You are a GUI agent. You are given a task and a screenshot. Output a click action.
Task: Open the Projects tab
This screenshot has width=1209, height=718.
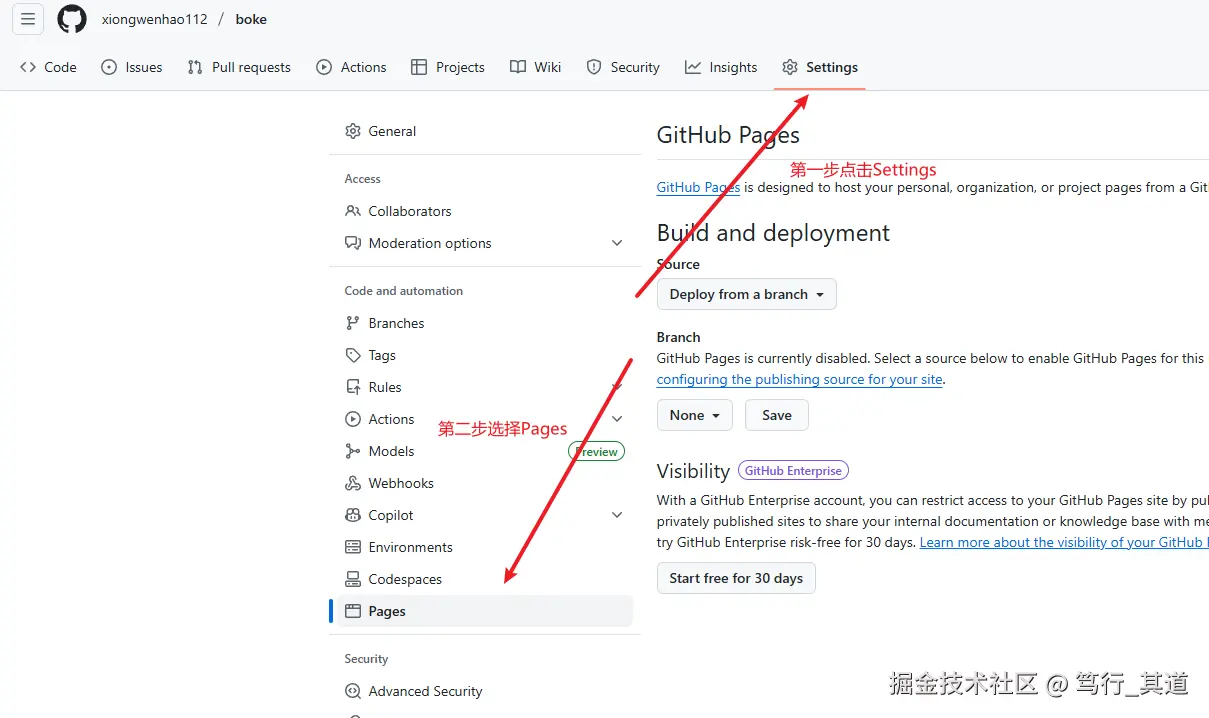(x=448, y=67)
